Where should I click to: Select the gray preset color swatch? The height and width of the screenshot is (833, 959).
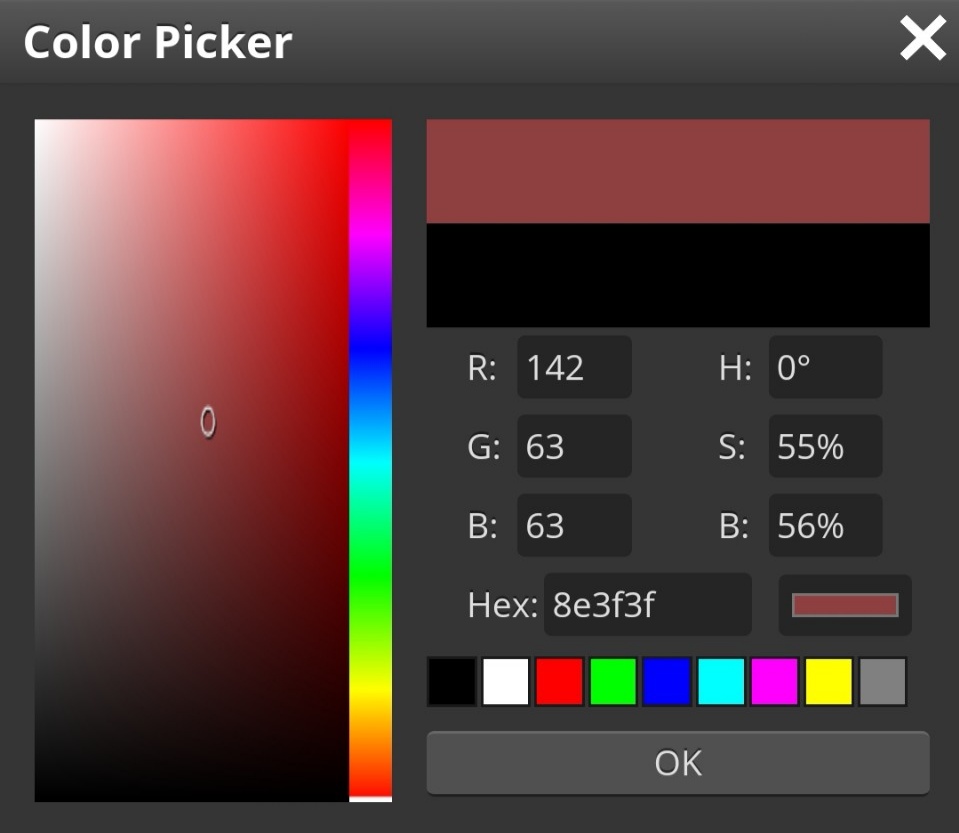[x=883, y=679]
